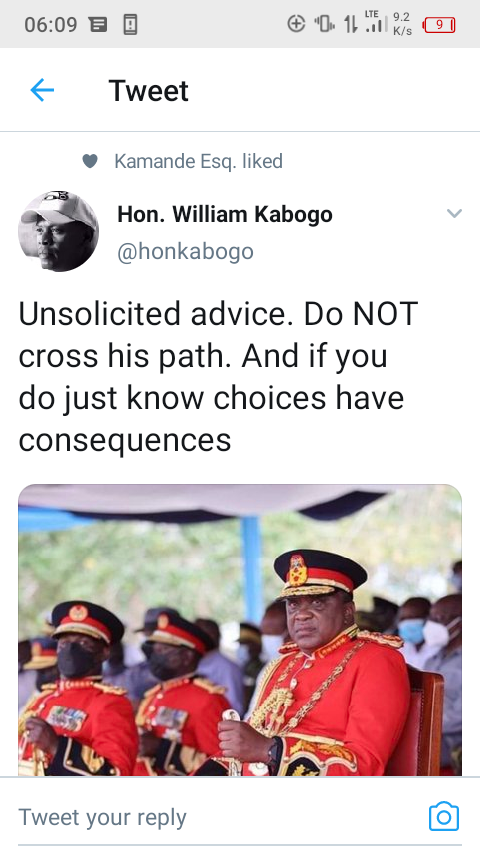Image resolution: width=480 pixels, height=854 pixels.
Task: Tap the vibrate mode status icon
Action: coord(324,24)
